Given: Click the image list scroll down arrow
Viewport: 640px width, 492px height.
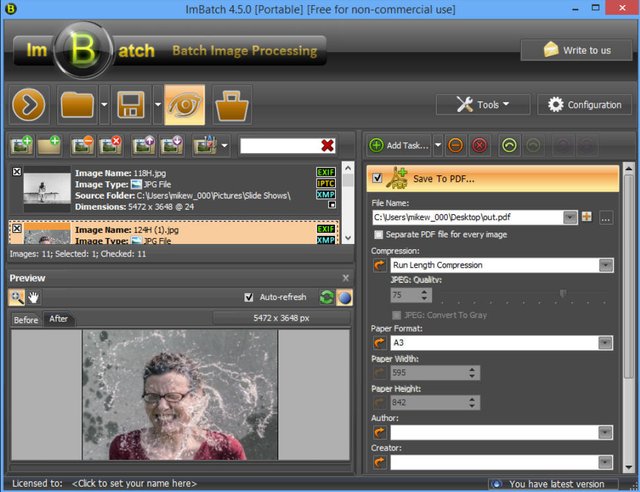Looking at the screenshot, I should coord(348,238).
